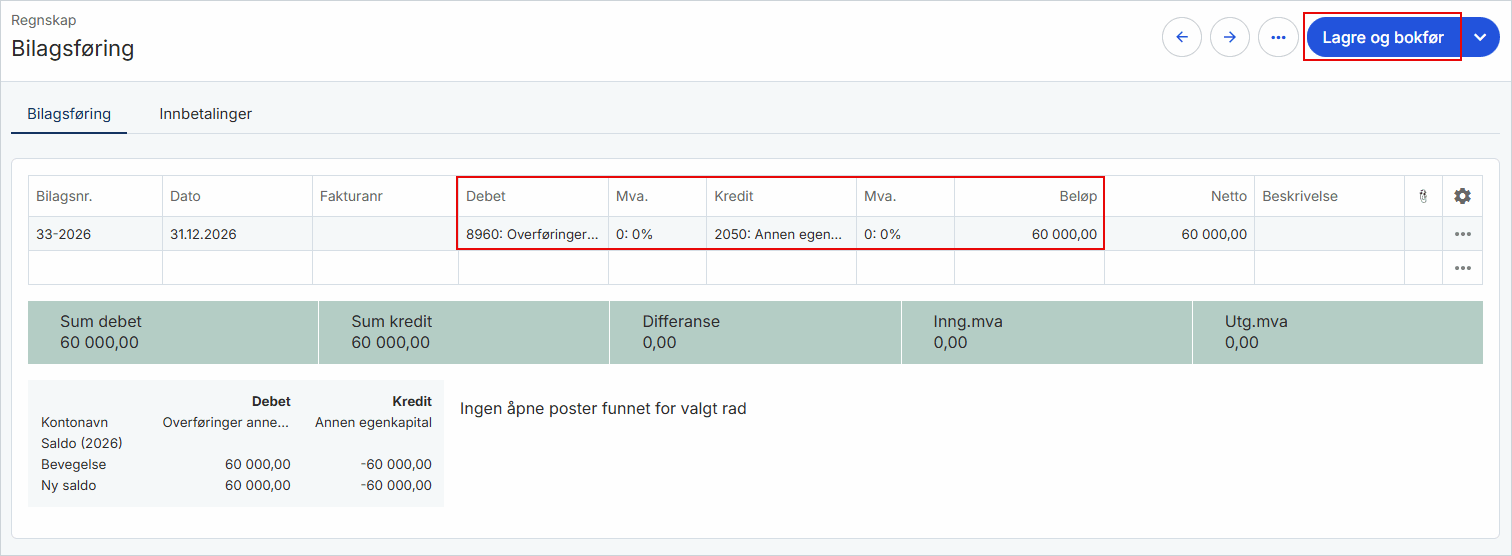Click the Dato column header
The height and width of the screenshot is (556, 1512).
(x=237, y=196)
